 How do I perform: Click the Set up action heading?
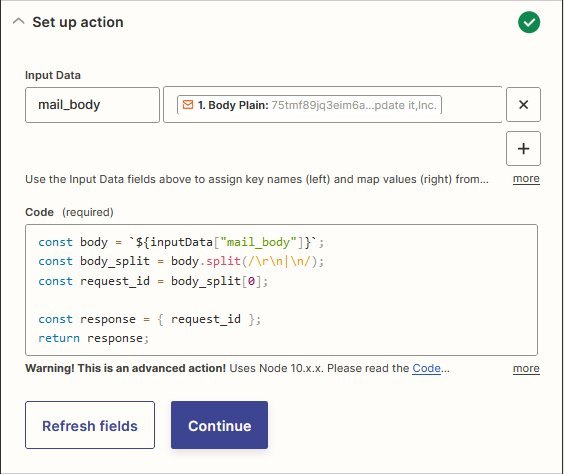coord(78,22)
